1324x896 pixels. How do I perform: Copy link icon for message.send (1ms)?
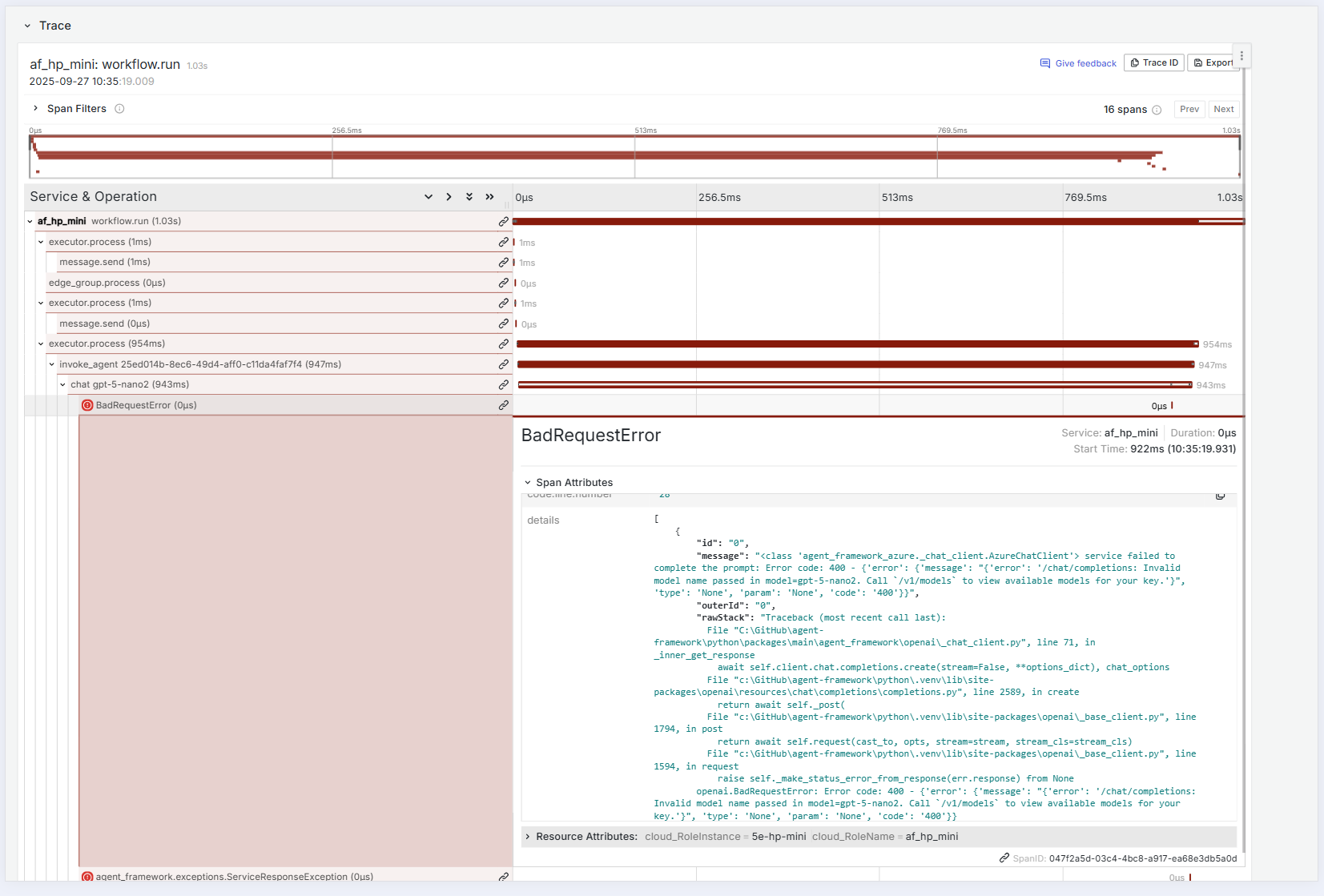click(x=503, y=262)
